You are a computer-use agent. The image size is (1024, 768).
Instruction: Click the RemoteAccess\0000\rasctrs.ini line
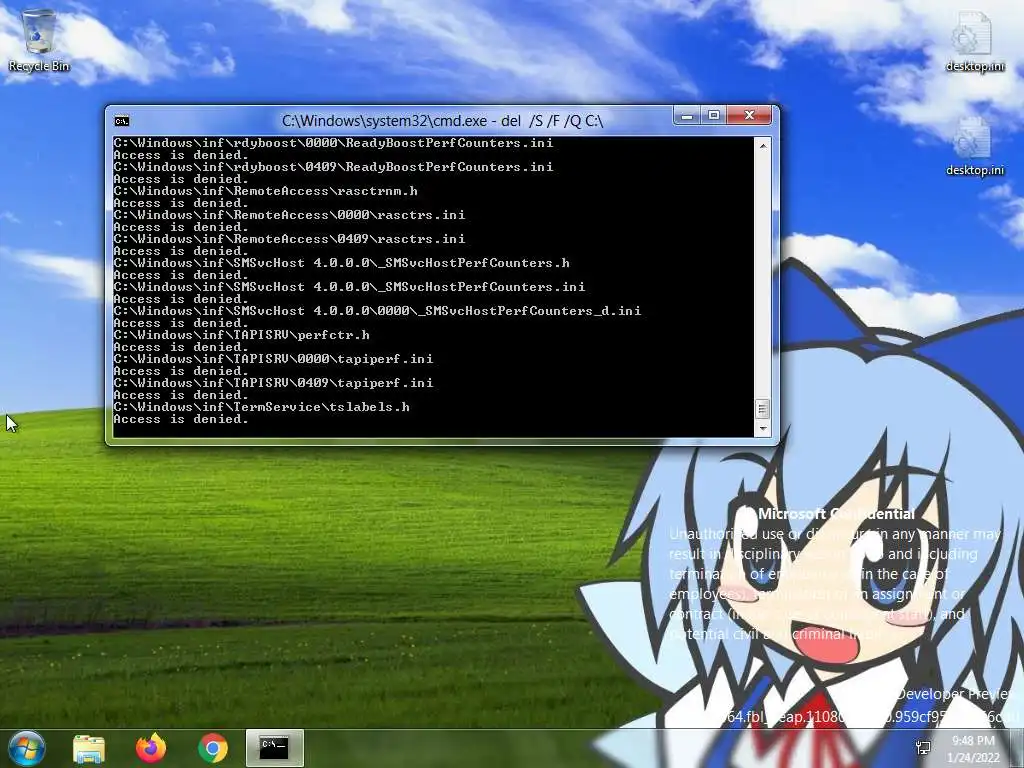(289, 215)
